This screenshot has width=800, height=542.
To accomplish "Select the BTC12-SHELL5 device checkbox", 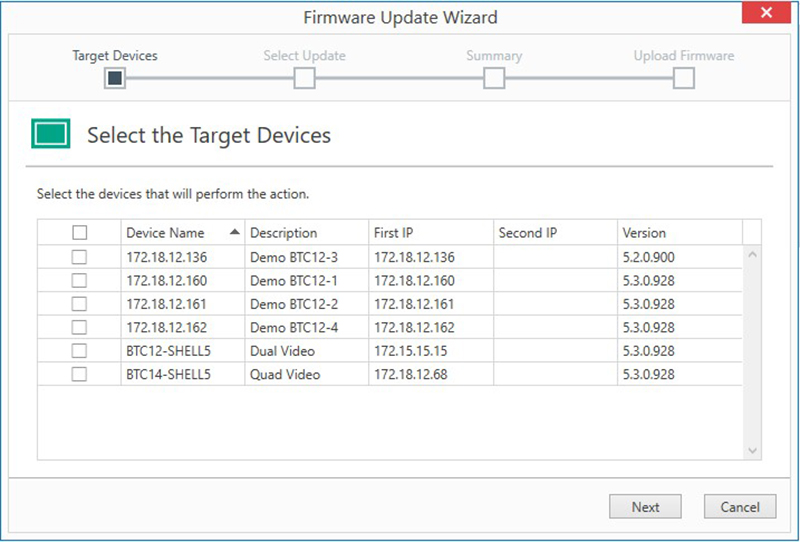I will point(79,351).
